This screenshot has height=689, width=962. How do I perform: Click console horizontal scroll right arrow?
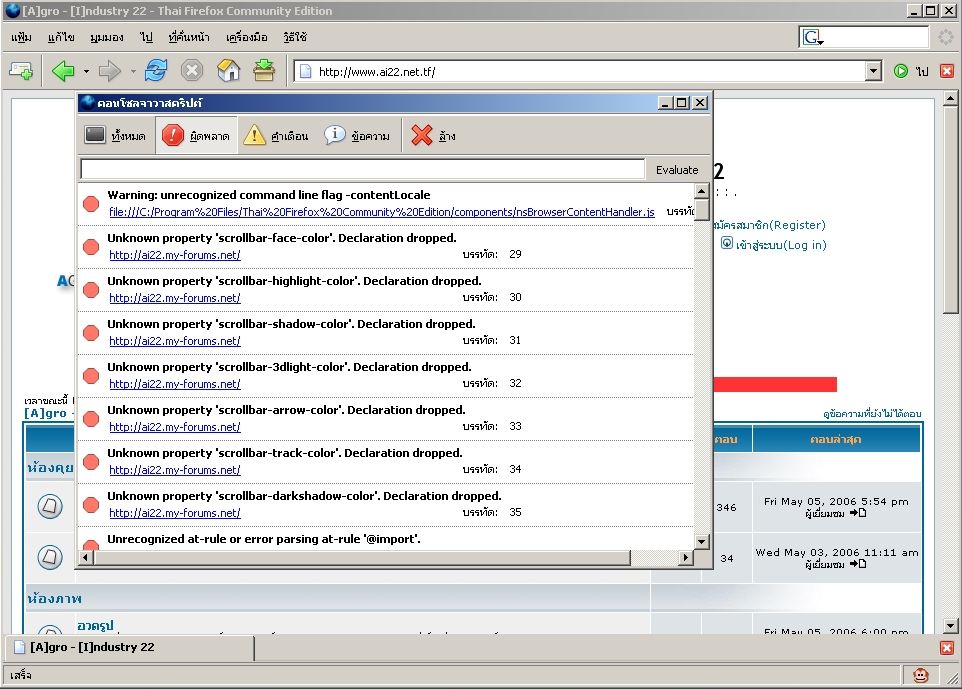click(x=686, y=558)
